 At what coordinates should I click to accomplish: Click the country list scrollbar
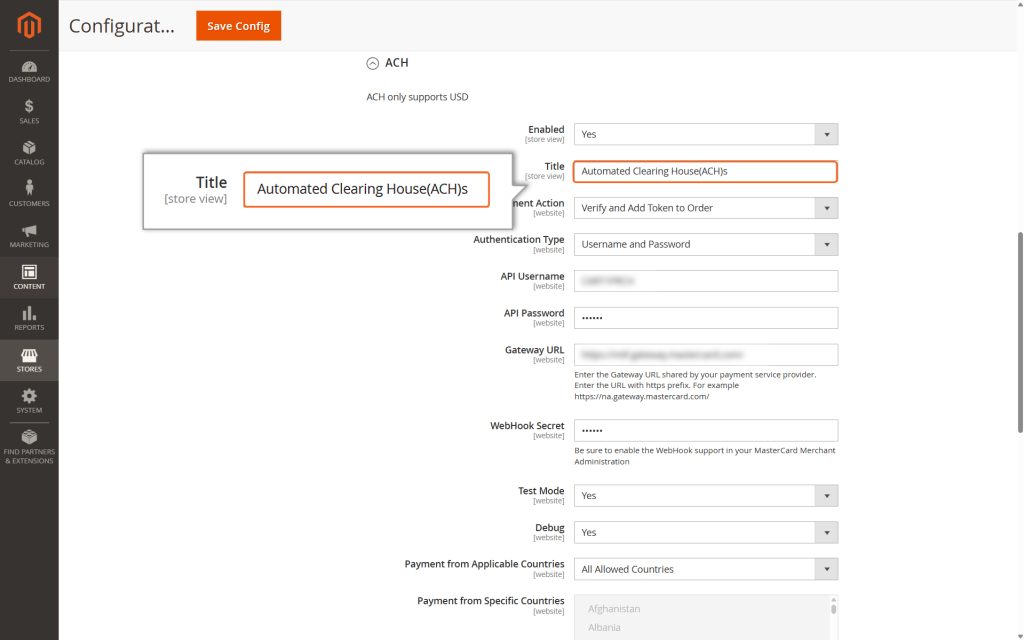[831, 610]
